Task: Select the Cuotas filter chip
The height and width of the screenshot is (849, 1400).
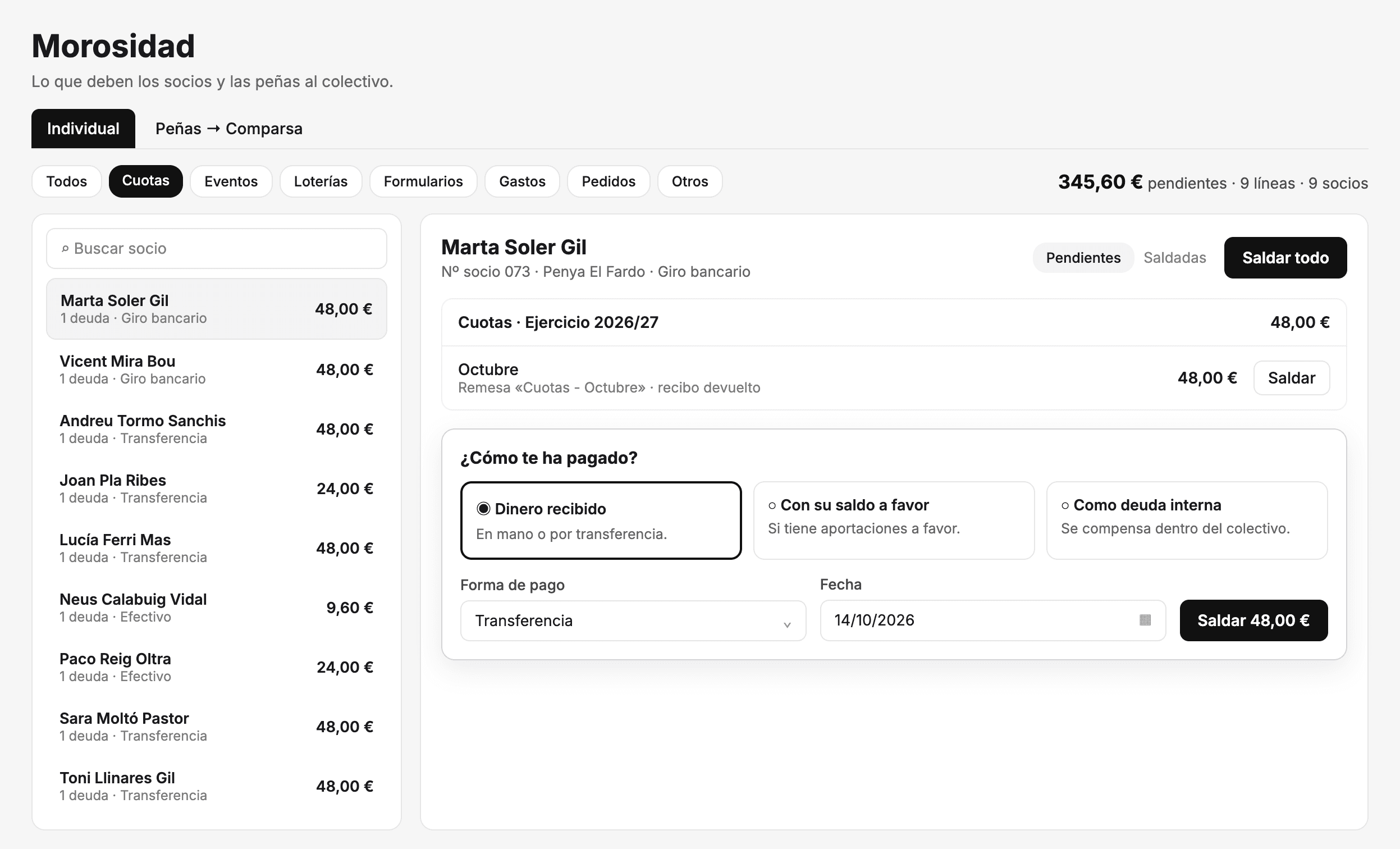Action: click(x=145, y=181)
